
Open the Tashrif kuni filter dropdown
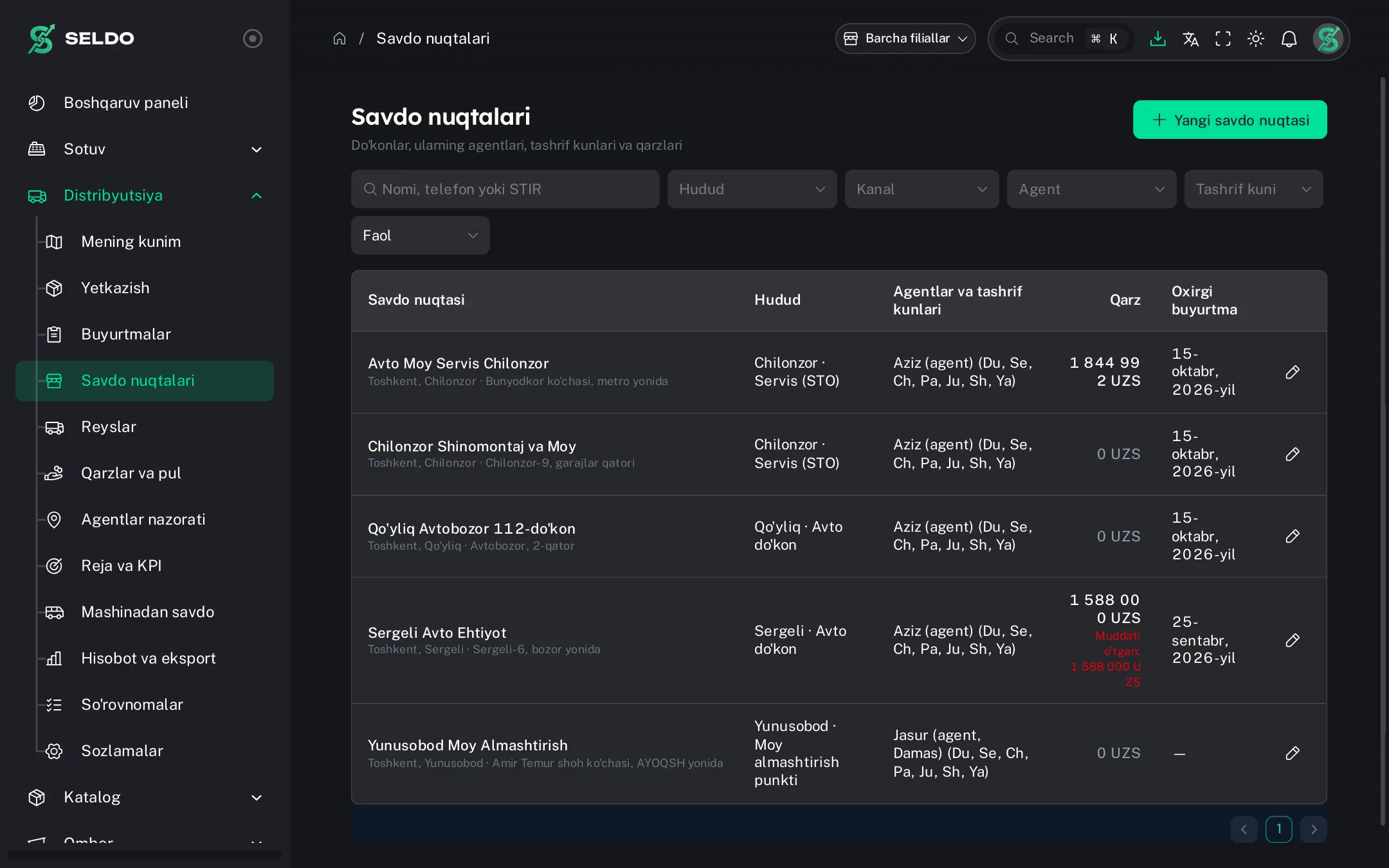1253,189
